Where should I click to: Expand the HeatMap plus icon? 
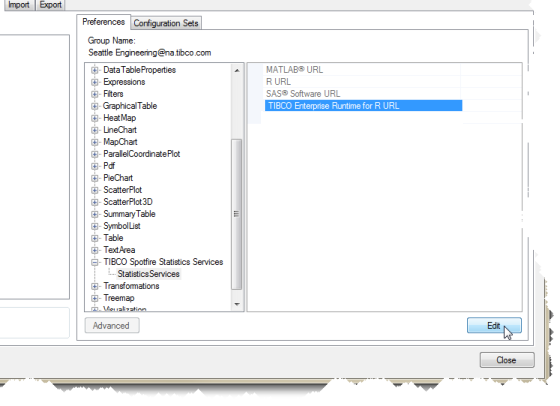click(x=95, y=118)
